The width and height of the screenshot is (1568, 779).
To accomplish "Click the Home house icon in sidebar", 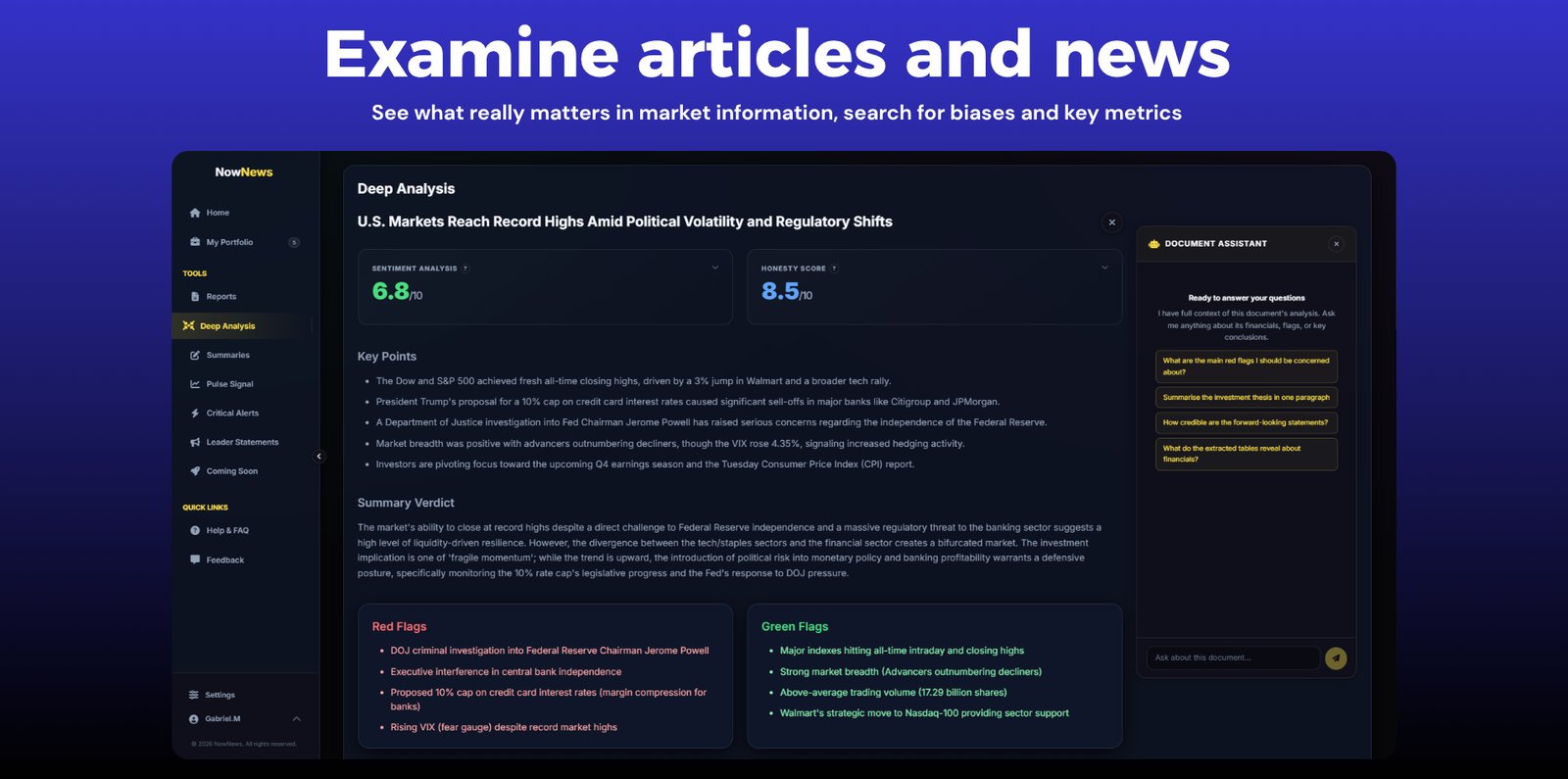I will point(195,213).
